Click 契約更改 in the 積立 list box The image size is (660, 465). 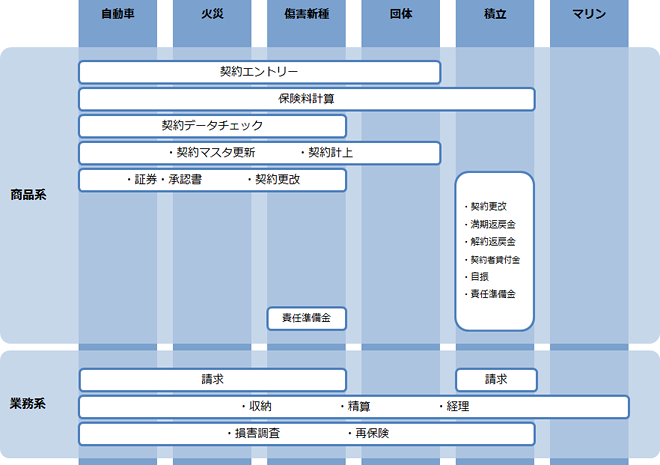coord(488,206)
